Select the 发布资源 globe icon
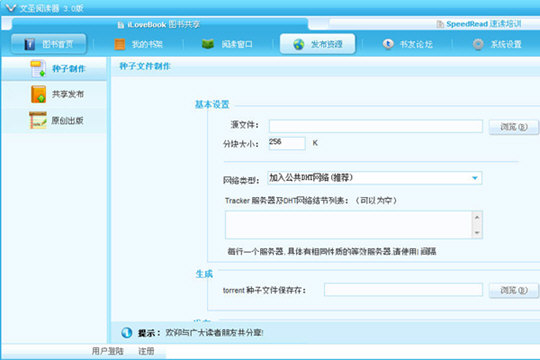Viewport: 540px width, 360px height. point(299,44)
